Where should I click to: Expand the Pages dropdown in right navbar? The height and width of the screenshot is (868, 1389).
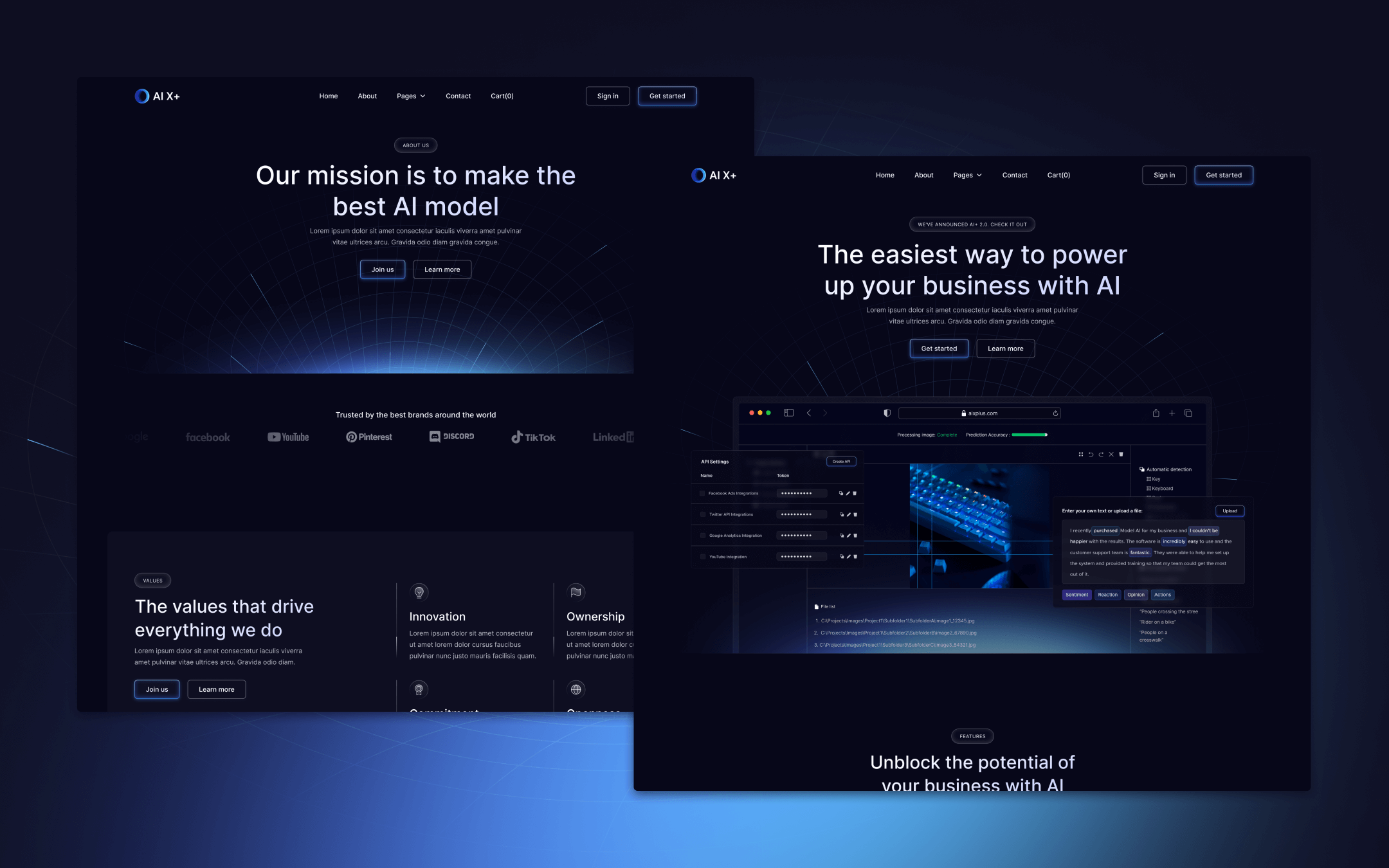(x=967, y=175)
